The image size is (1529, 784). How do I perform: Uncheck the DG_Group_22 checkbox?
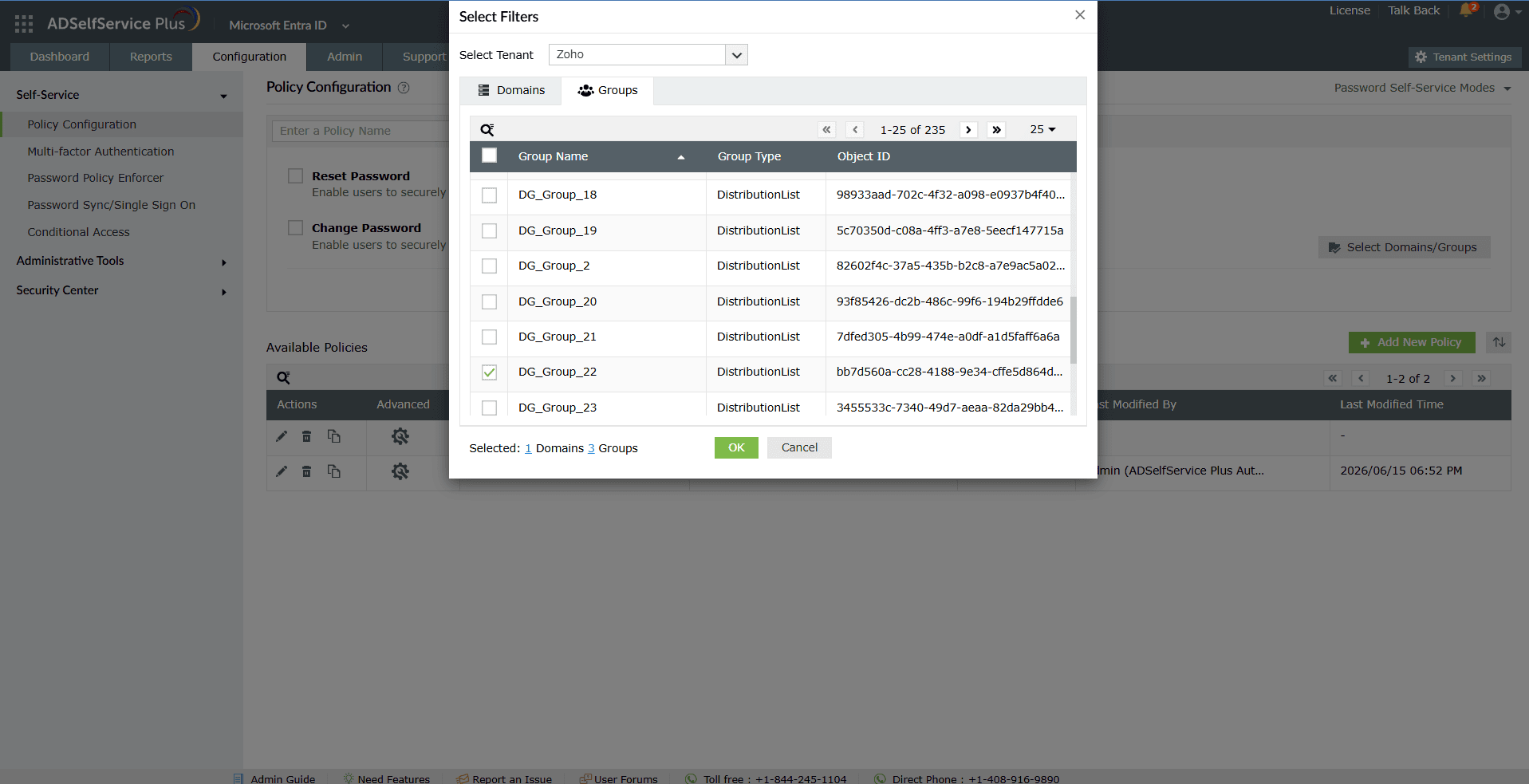pos(489,372)
